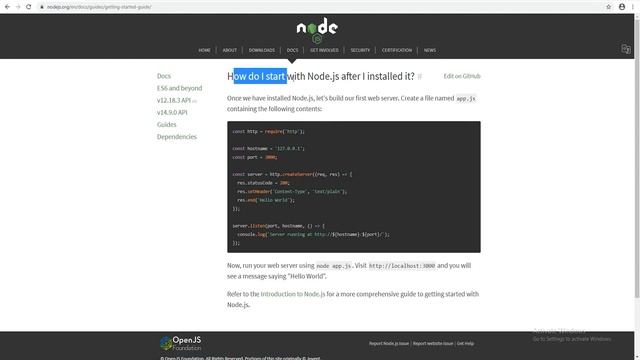Click the 'How do I start with Node.js' heading
The height and width of the screenshot is (360, 640).
coord(320,76)
